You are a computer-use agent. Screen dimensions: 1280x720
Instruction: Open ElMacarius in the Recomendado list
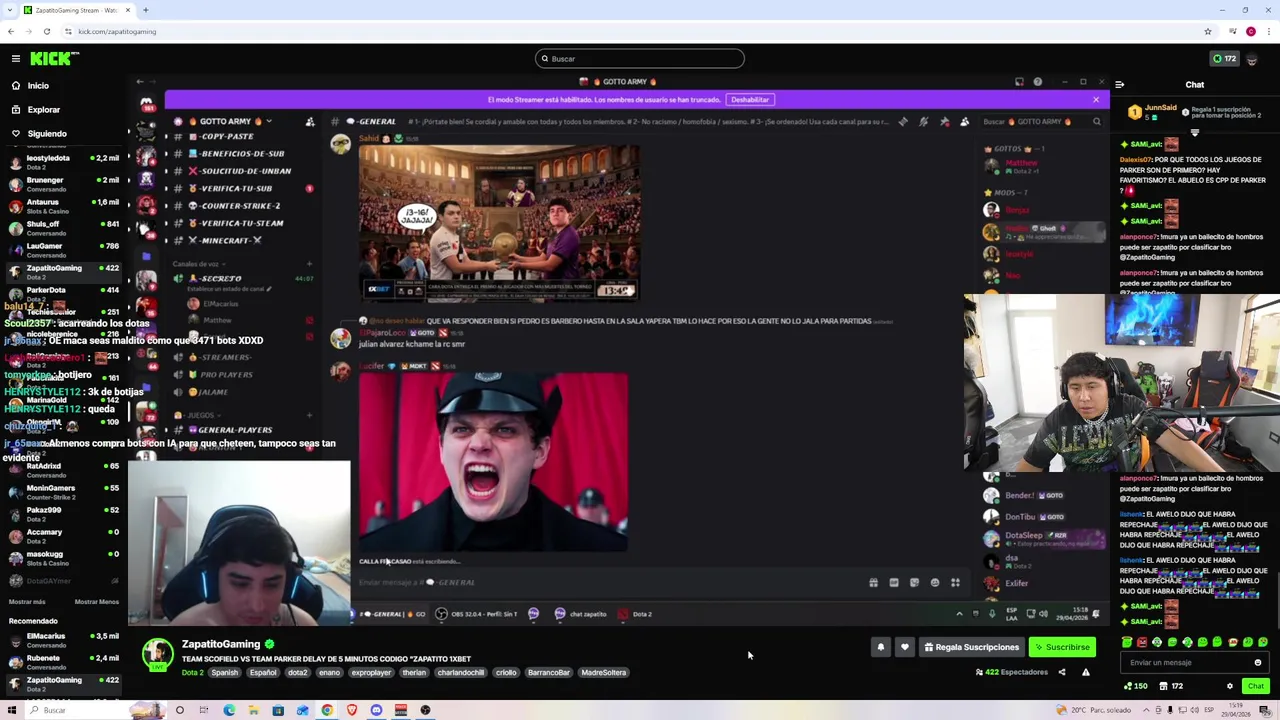pyautogui.click(x=62, y=640)
